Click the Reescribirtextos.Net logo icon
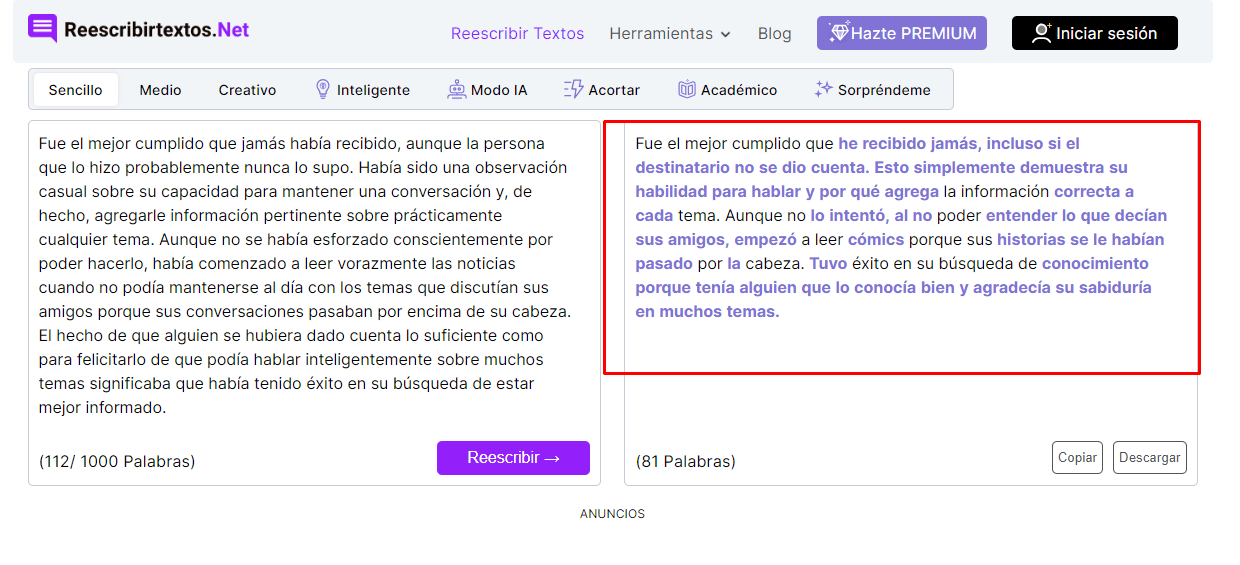 43,29
